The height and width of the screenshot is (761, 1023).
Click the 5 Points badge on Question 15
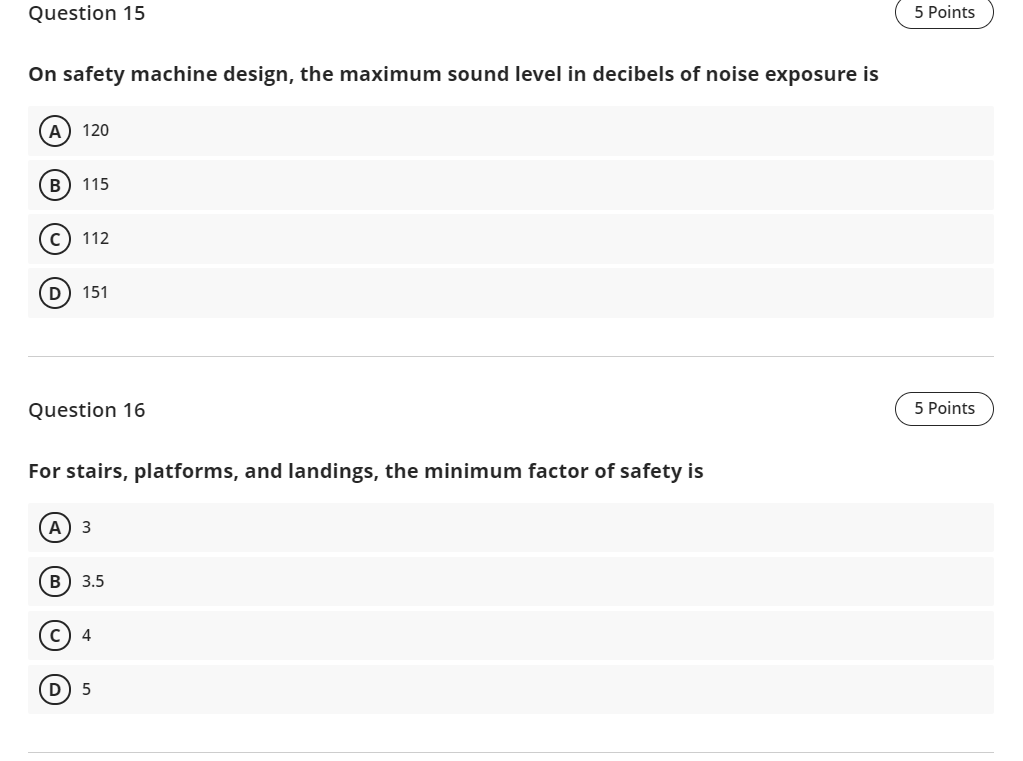pyautogui.click(x=944, y=13)
